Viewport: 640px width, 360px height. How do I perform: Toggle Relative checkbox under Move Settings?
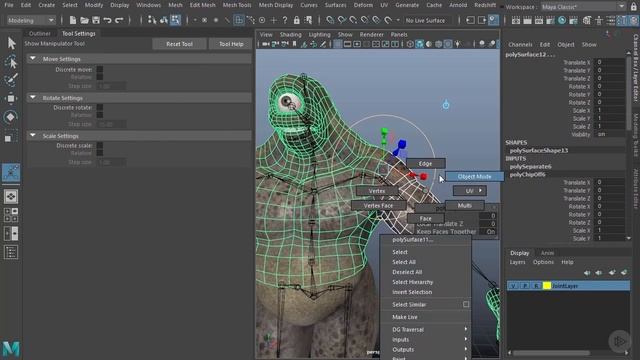[100, 77]
